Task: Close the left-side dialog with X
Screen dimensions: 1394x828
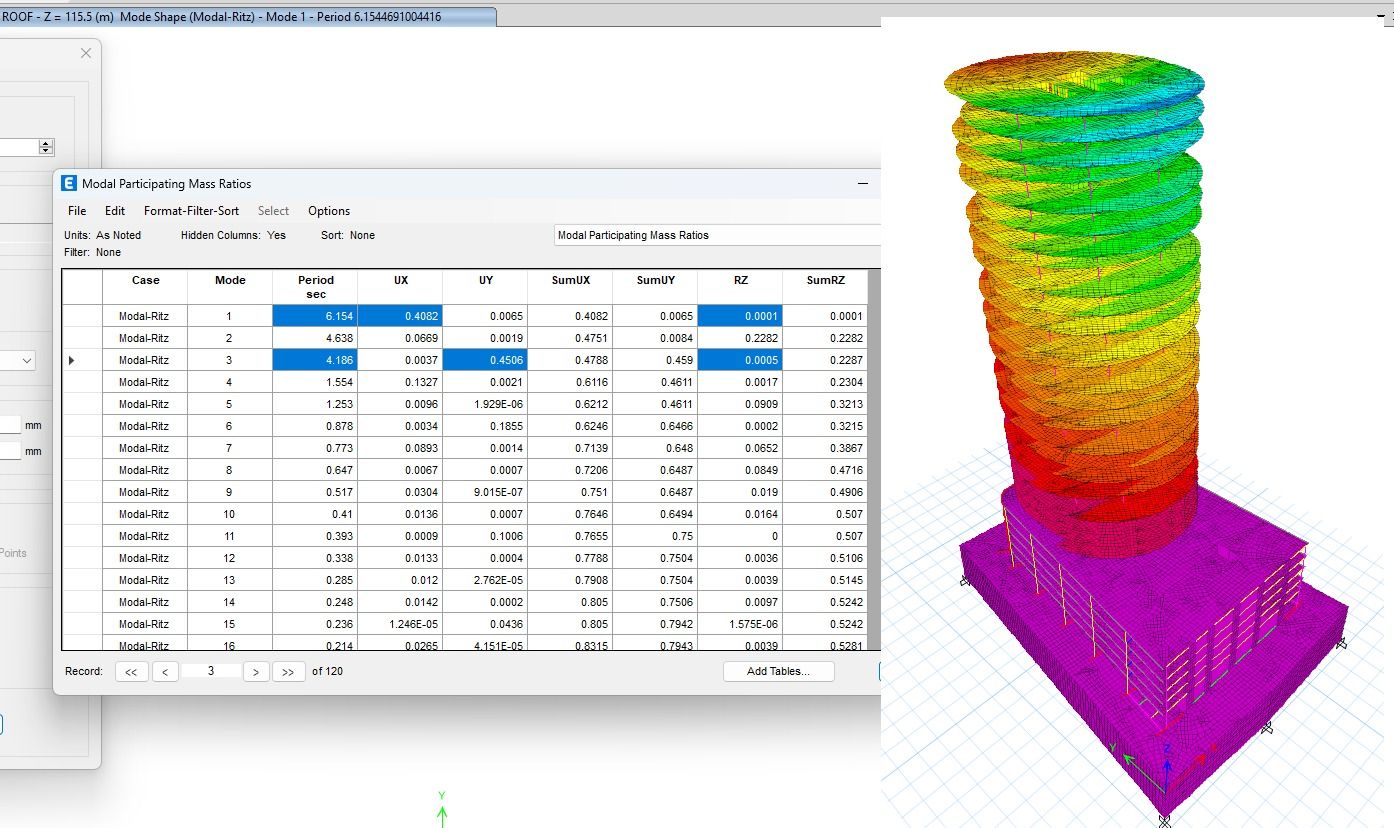Action: (86, 53)
